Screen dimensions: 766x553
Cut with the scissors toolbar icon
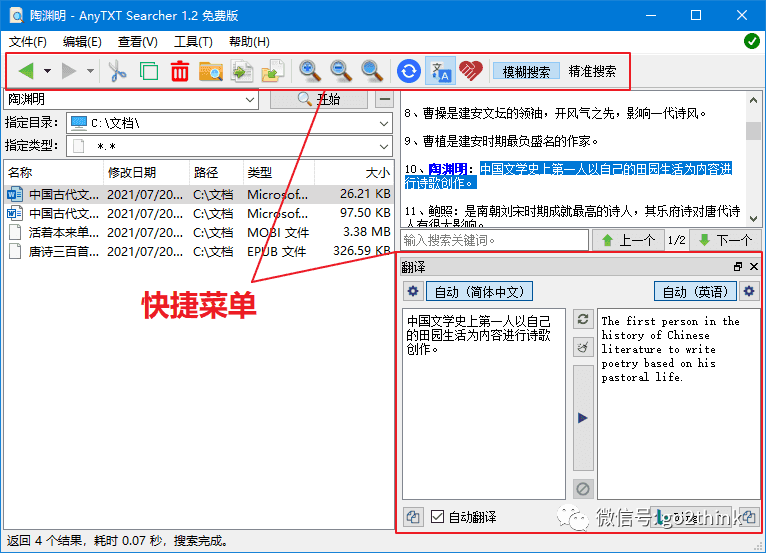tap(117, 71)
